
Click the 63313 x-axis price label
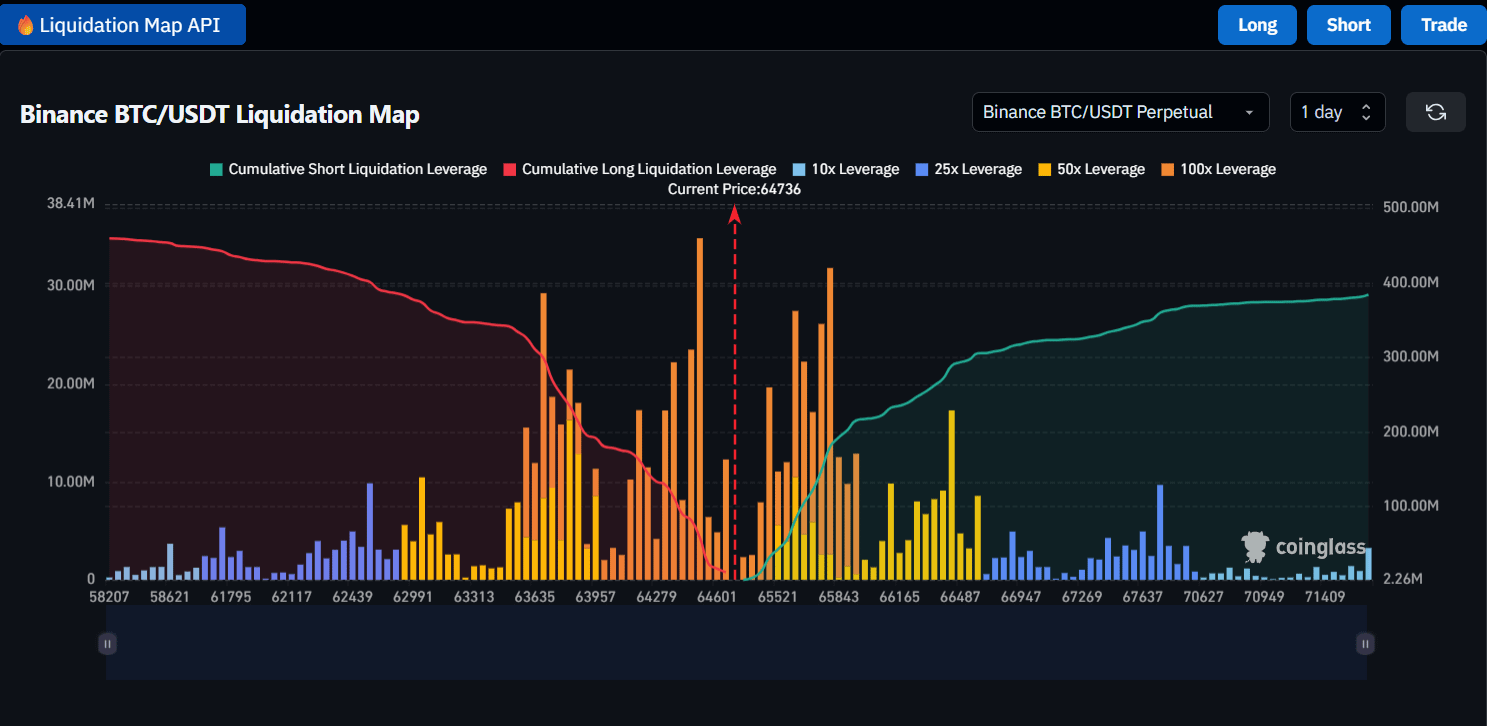474,597
